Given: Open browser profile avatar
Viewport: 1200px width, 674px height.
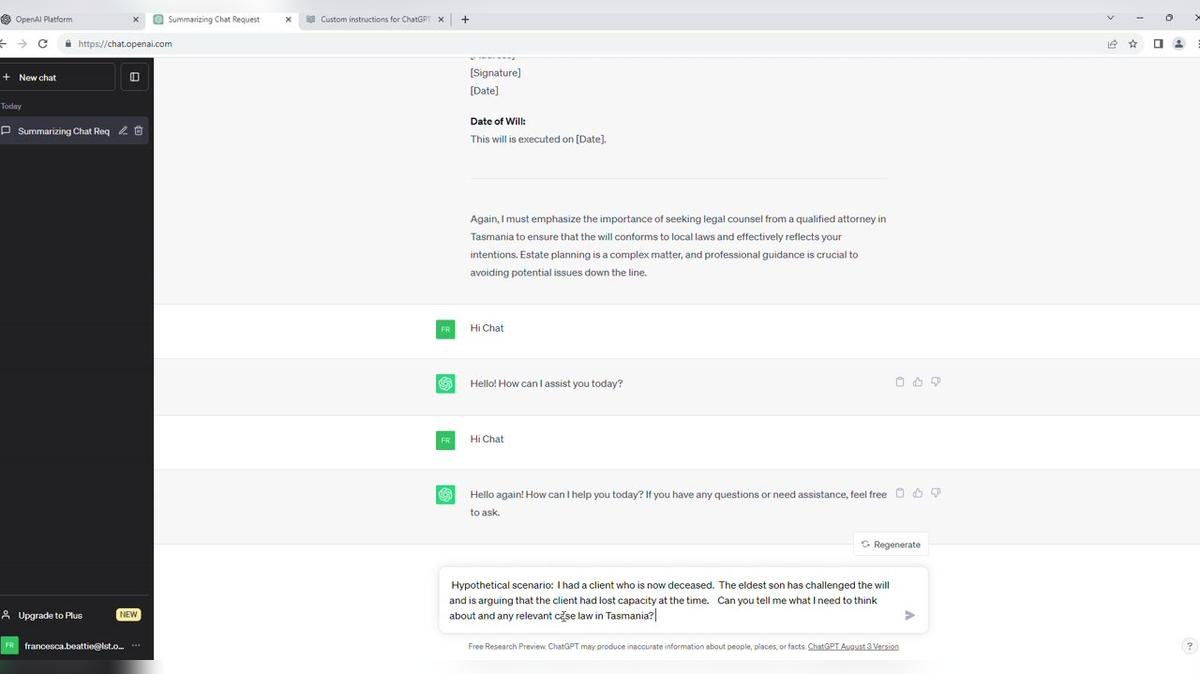Looking at the screenshot, I should [x=1180, y=44].
